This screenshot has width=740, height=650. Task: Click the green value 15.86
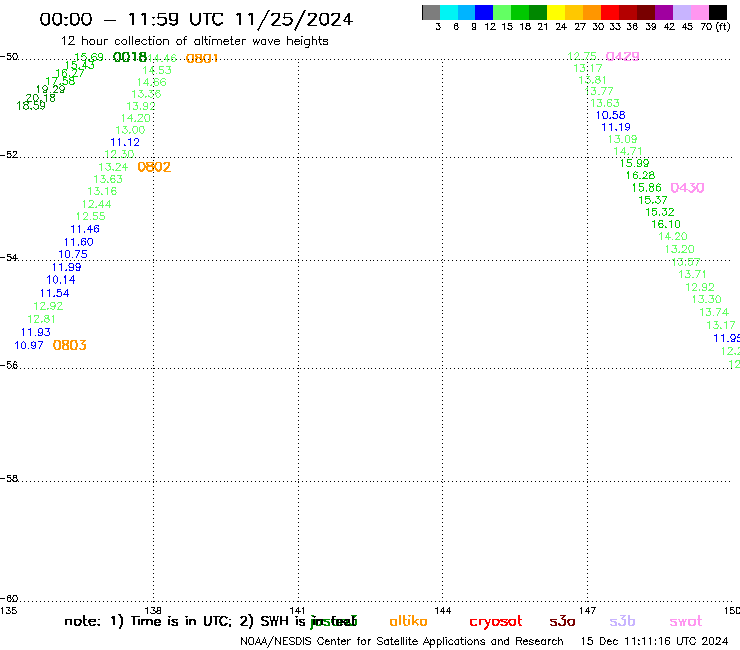click(x=647, y=188)
